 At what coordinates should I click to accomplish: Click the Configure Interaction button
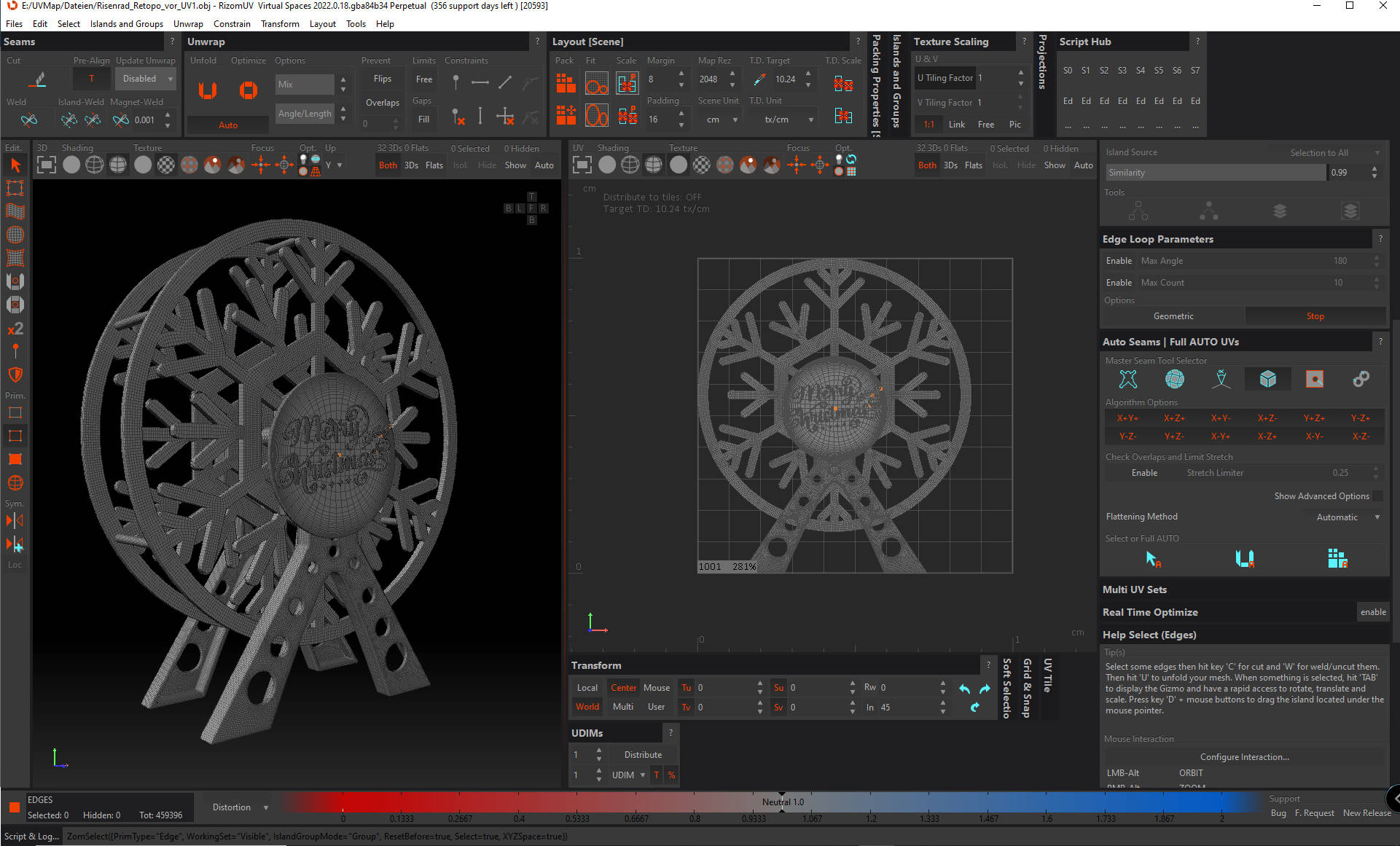click(1244, 757)
